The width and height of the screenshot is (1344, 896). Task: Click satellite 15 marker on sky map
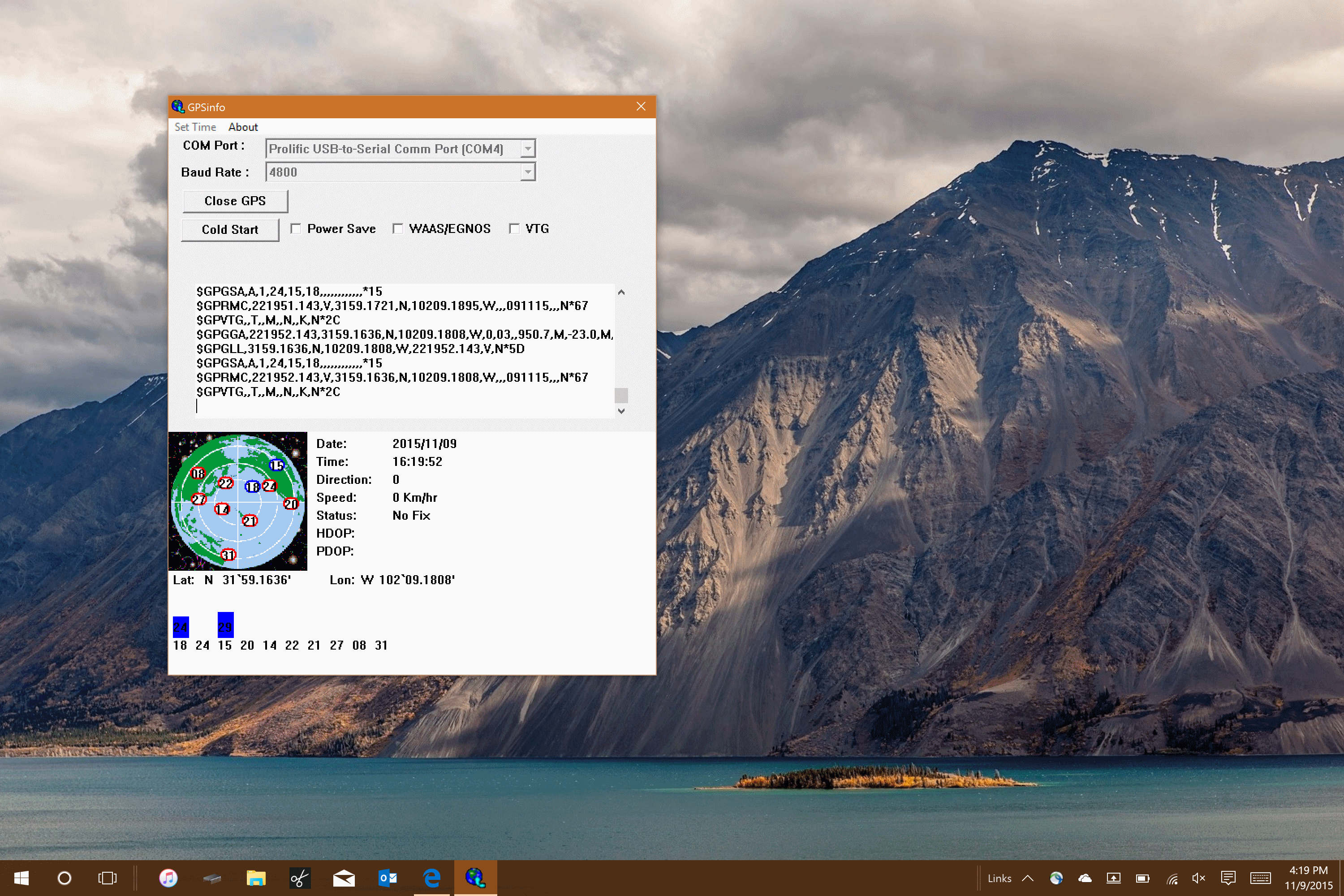tap(276, 465)
